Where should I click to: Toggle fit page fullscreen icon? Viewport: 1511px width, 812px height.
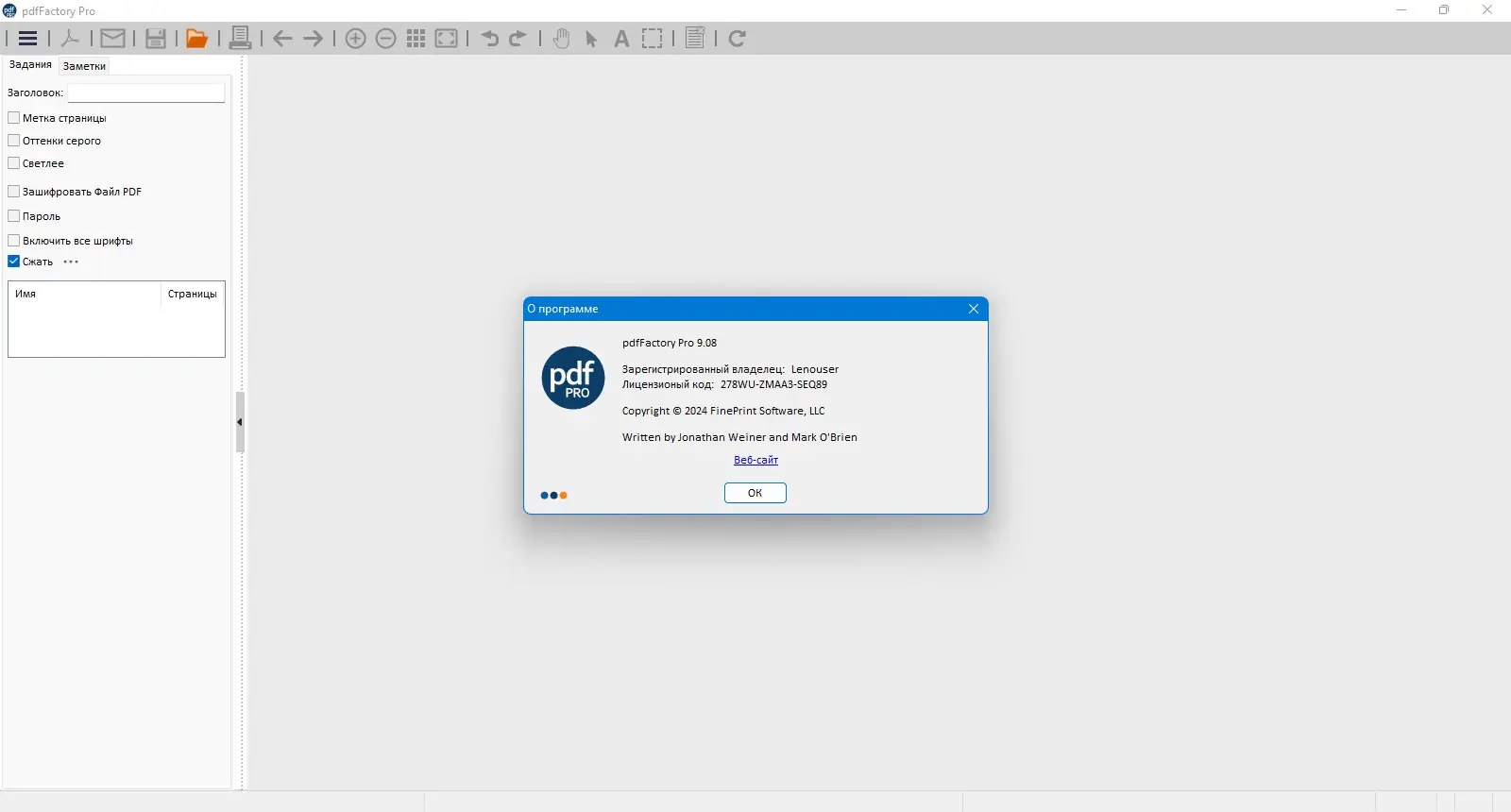[447, 39]
